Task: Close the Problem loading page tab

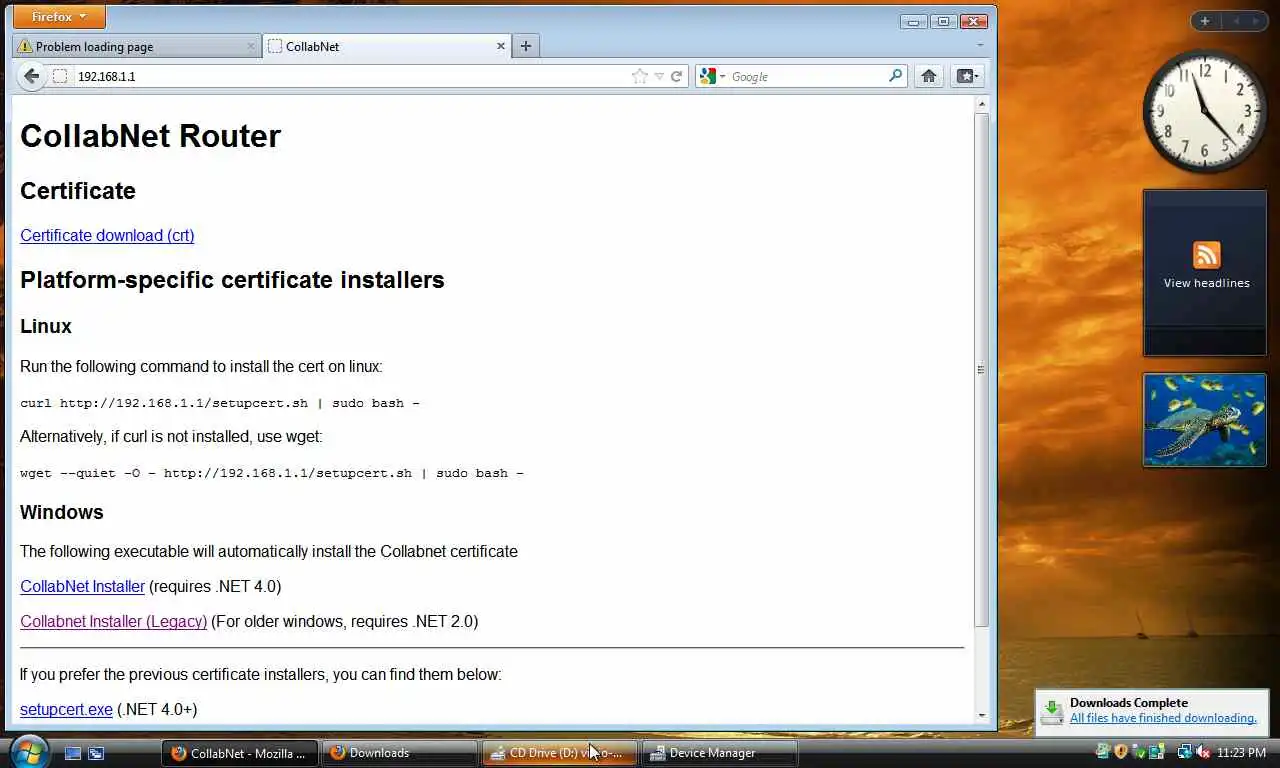Action: point(250,46)
